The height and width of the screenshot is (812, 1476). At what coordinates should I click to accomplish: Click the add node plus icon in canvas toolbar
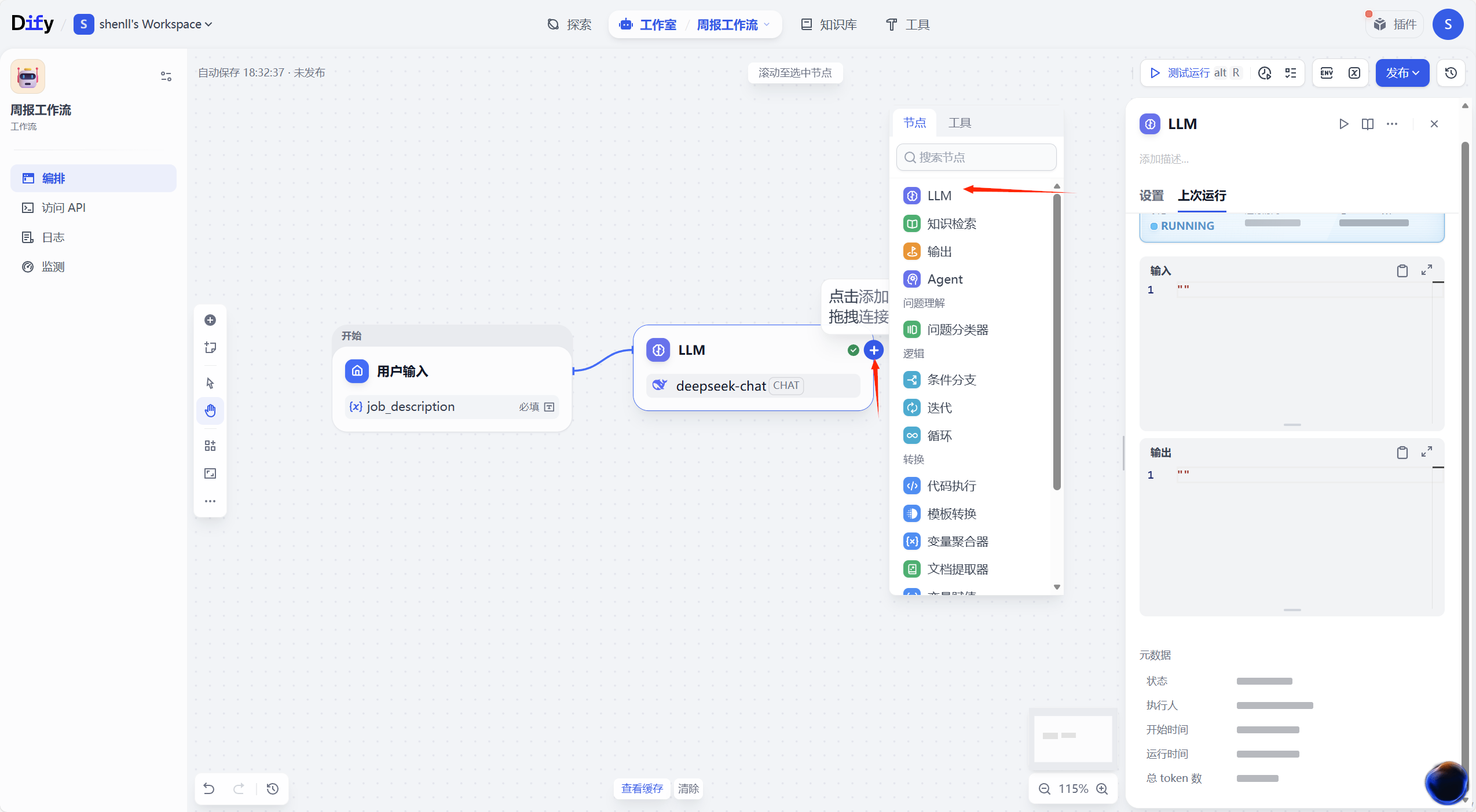pyautogui.click(x=210, y=320)
